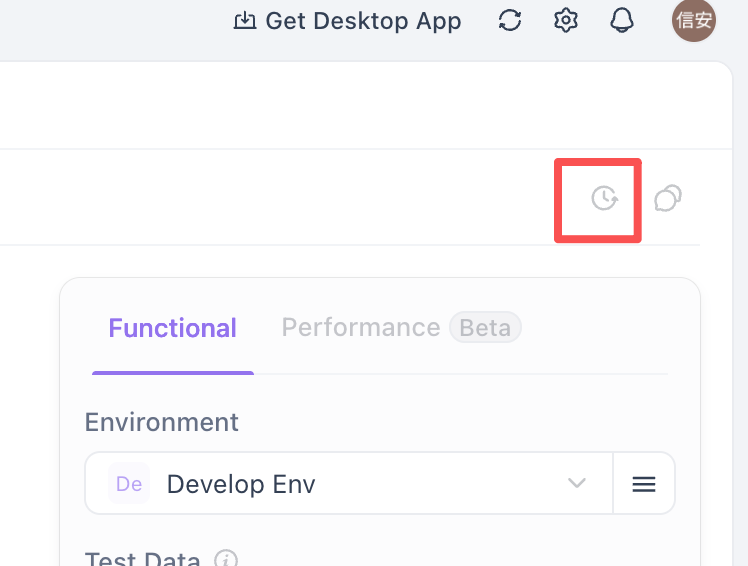Expand the Develop Env dropdown
748x566 pixels.
point(348,484)
